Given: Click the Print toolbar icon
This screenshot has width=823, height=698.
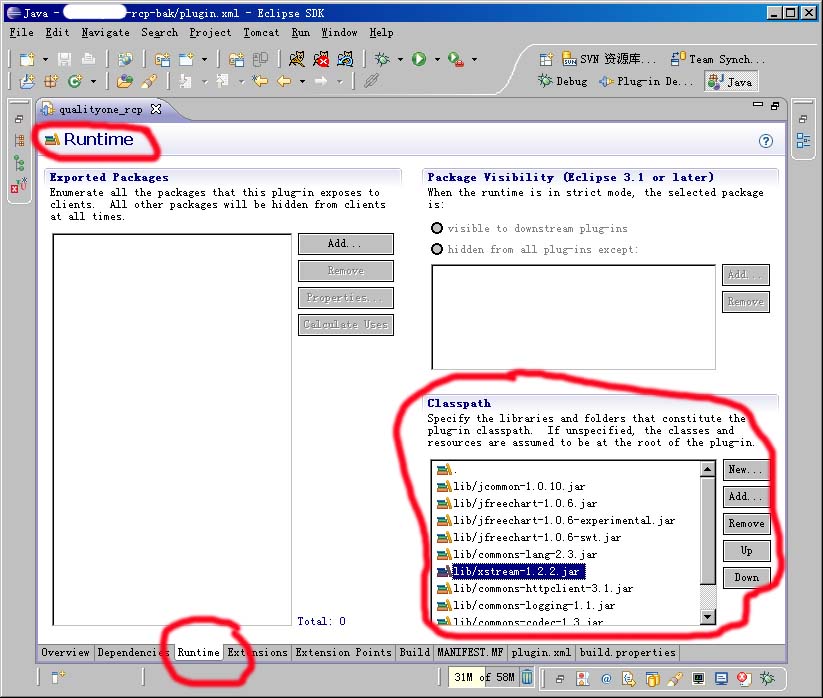Looking at the screenshot, I should (88, 59).
